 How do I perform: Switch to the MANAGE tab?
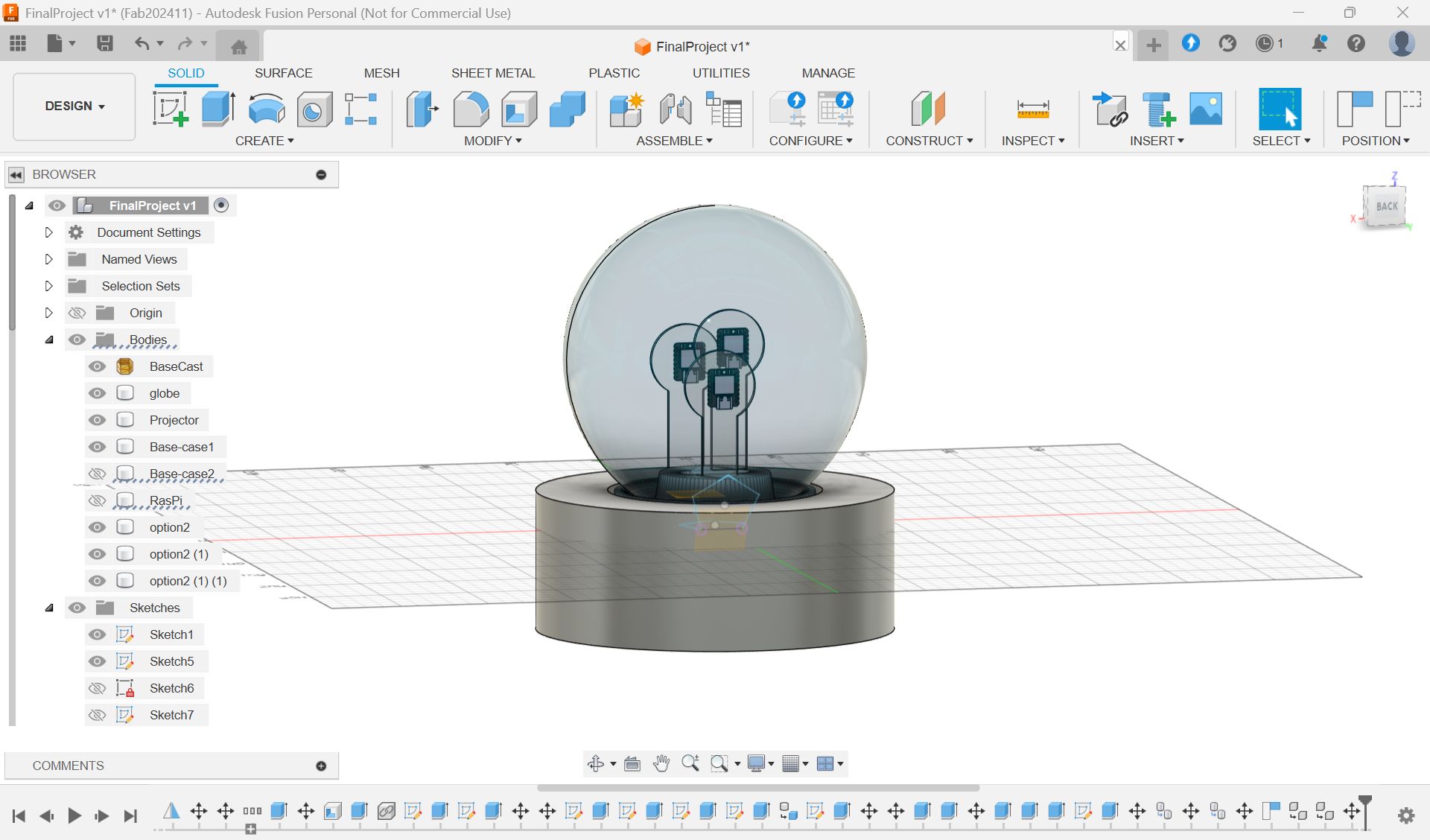[x=828, y=73]
